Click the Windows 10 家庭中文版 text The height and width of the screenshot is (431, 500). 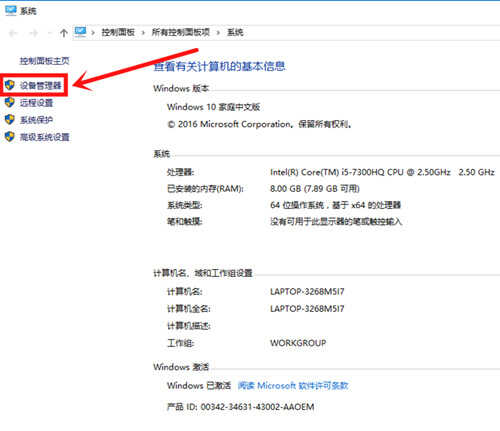coord(213,107)
